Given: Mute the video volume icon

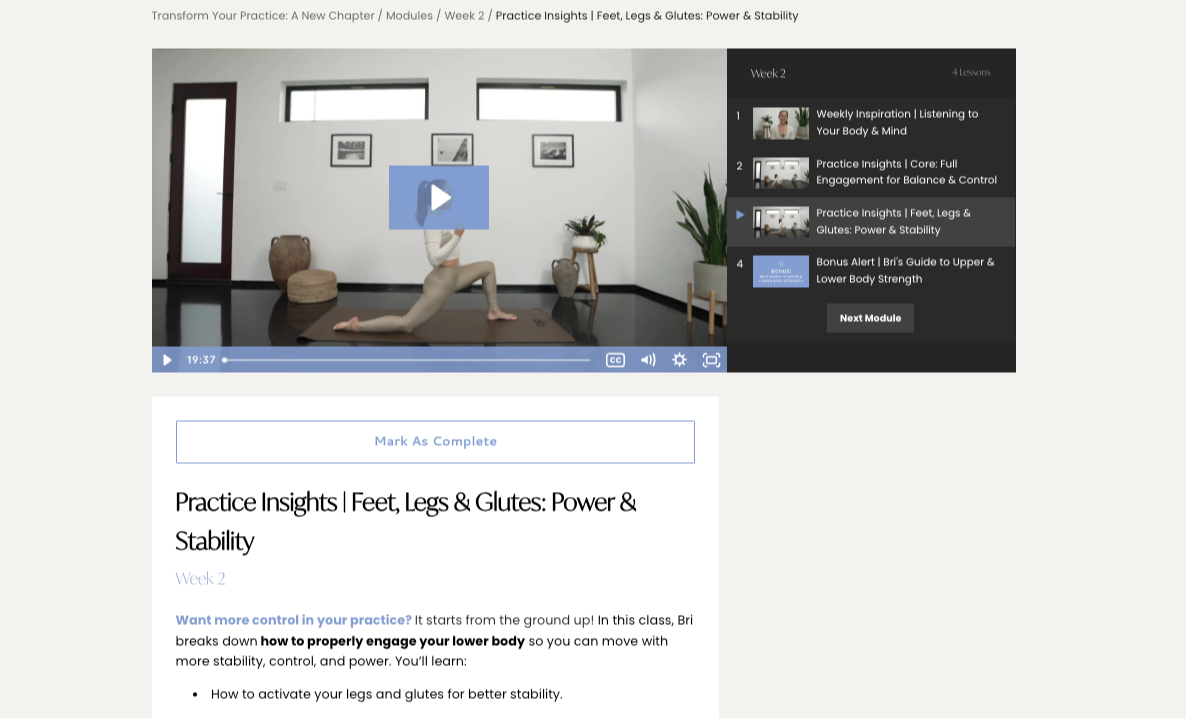Looking at the screenshot, I should pos(647,360).
